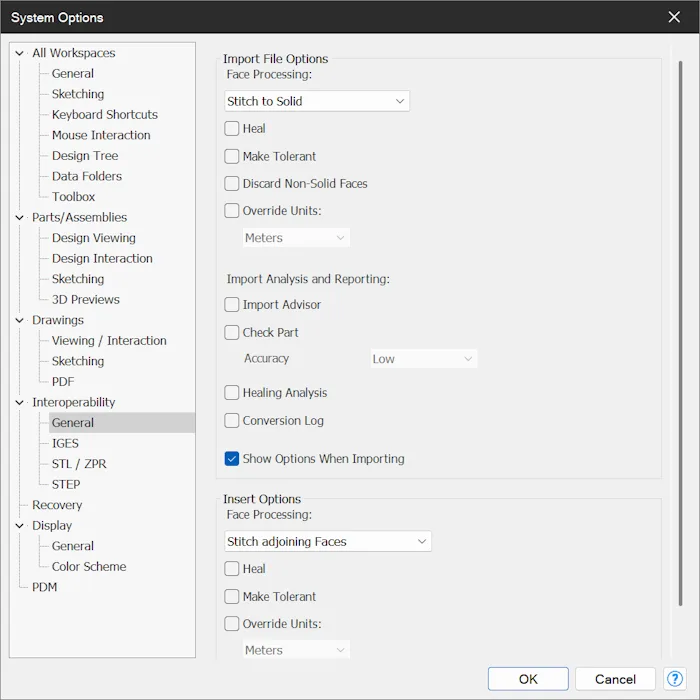The image size is (700, 700).
Task: Enable Heal under Insert Options
Action: pos(231,569)
